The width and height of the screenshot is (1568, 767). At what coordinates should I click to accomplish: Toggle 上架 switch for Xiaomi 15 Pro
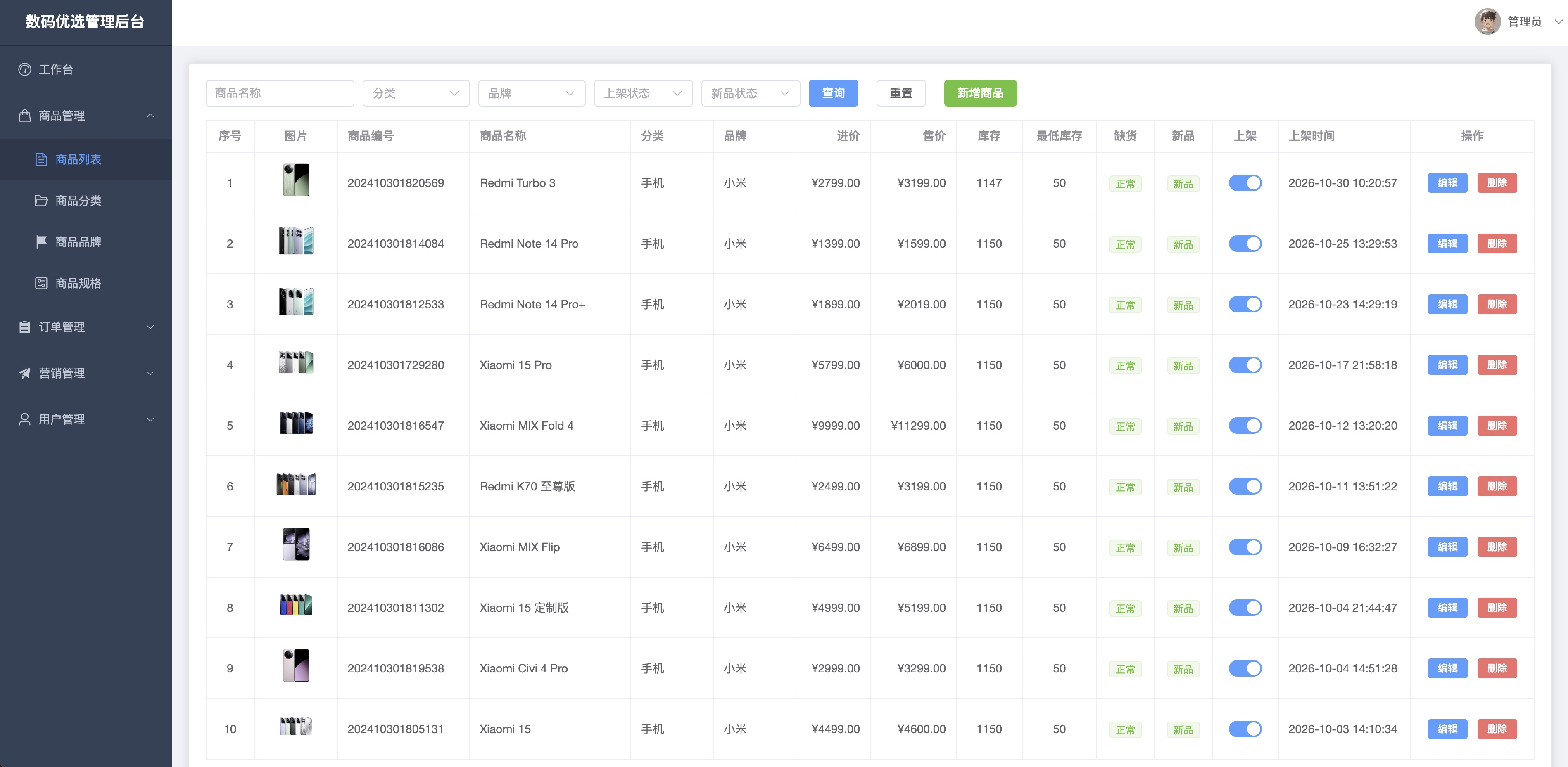1245,365
